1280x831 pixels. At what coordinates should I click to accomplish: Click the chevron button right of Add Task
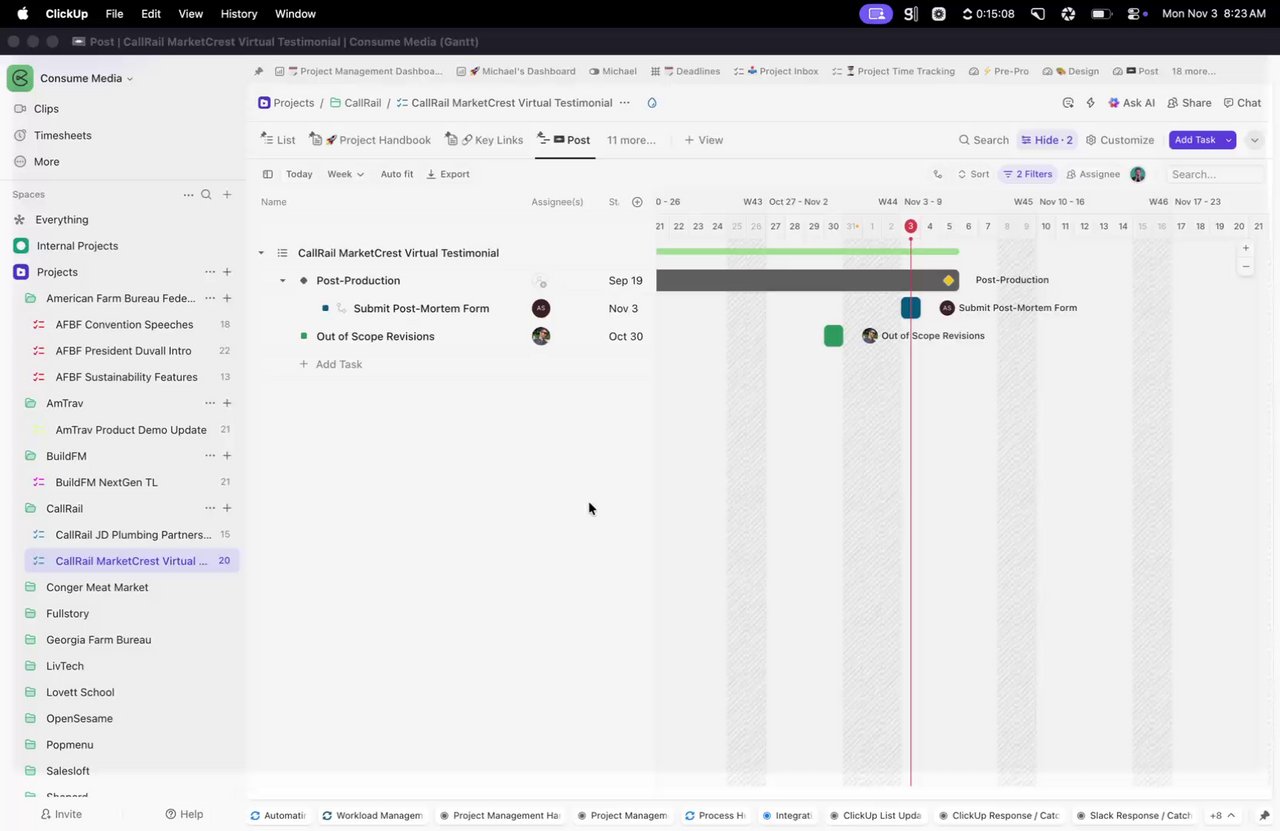point(1254,140)
